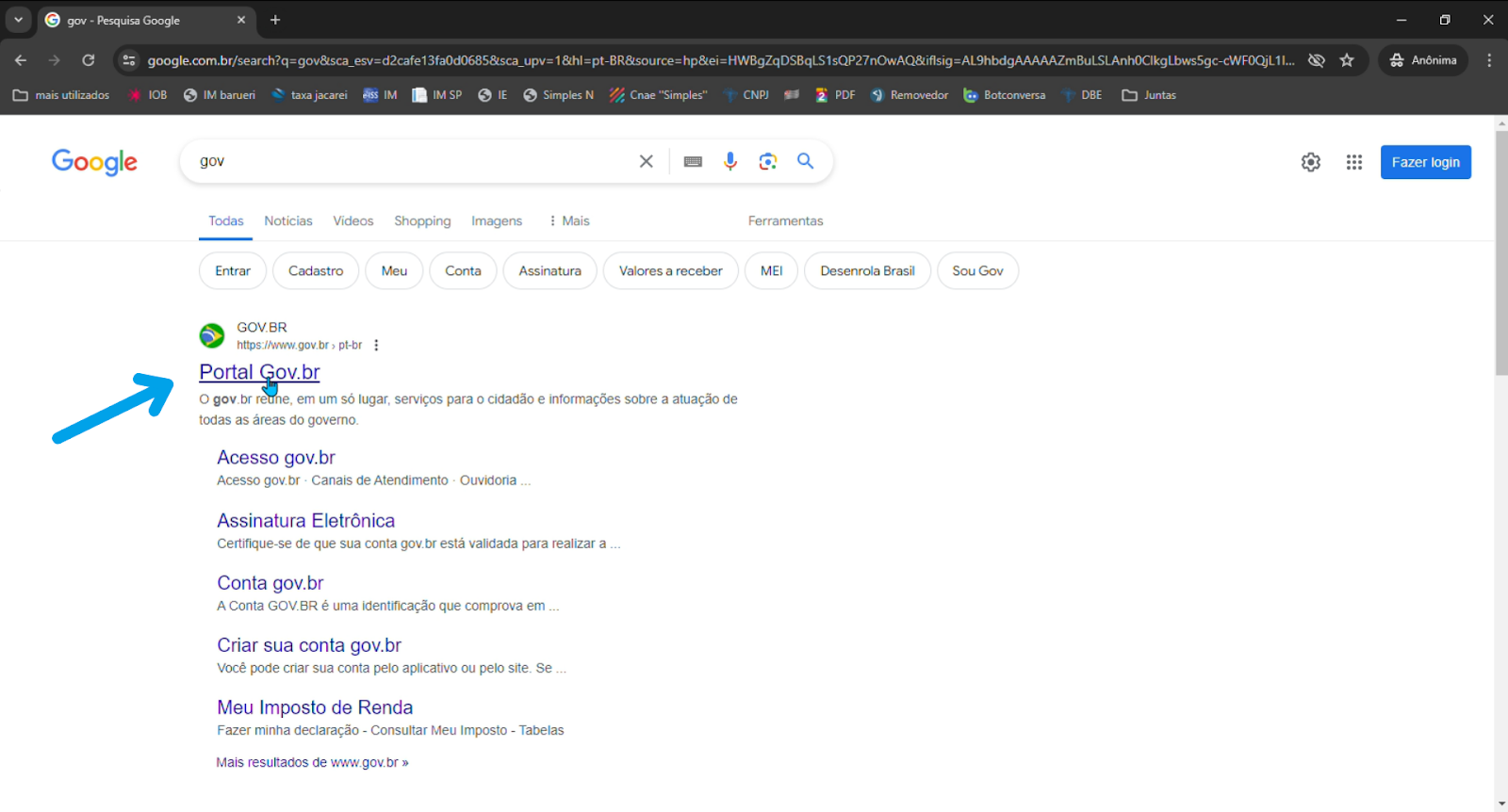Go back to previous page
1508x812 pixels.
pos(21,60)
